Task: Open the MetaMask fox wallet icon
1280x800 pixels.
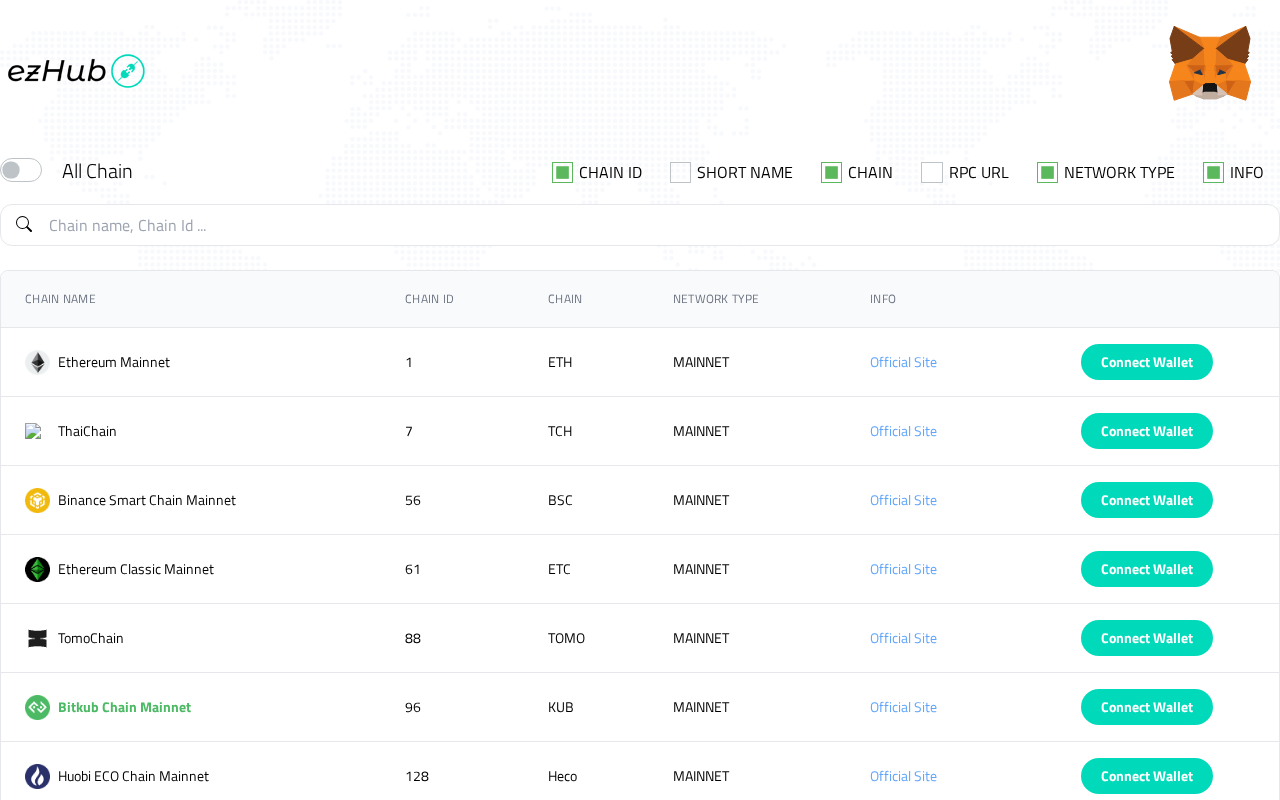Action: point(1210,63)
